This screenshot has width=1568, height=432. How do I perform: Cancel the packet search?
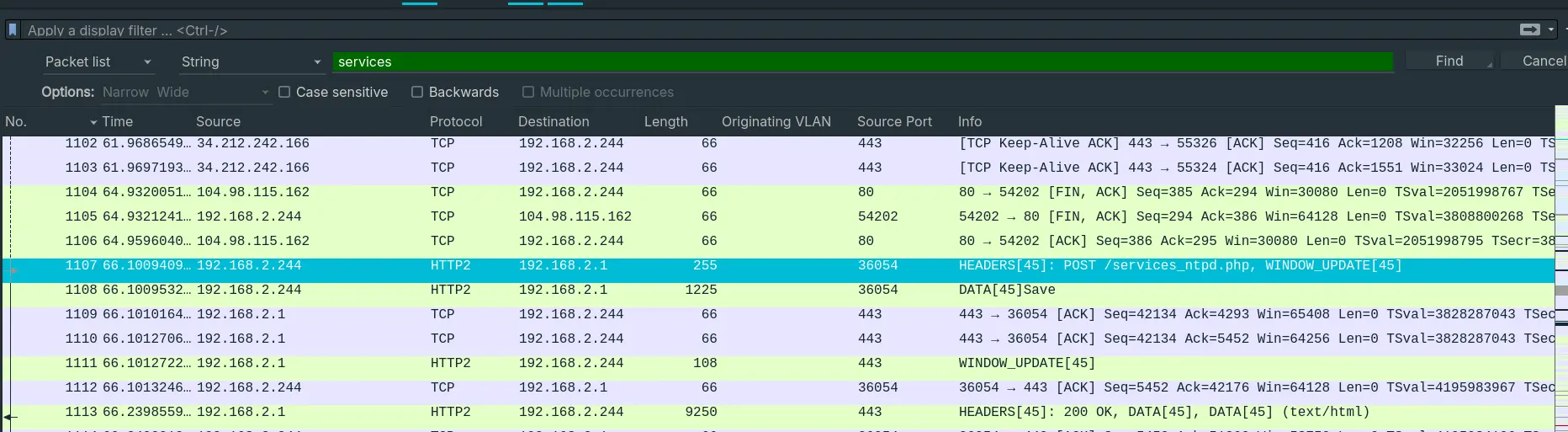click(1543, 61)
